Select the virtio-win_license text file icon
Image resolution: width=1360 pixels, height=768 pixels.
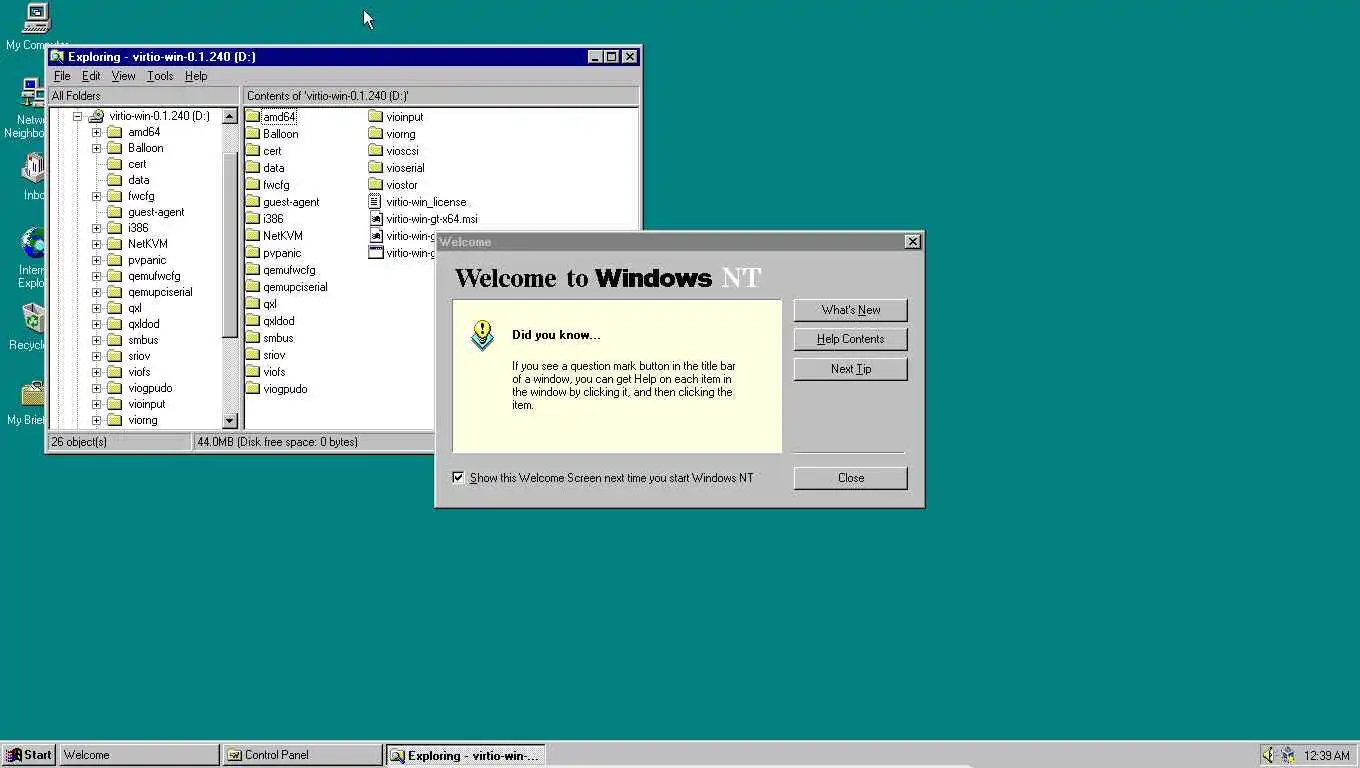tap(376, 202)
